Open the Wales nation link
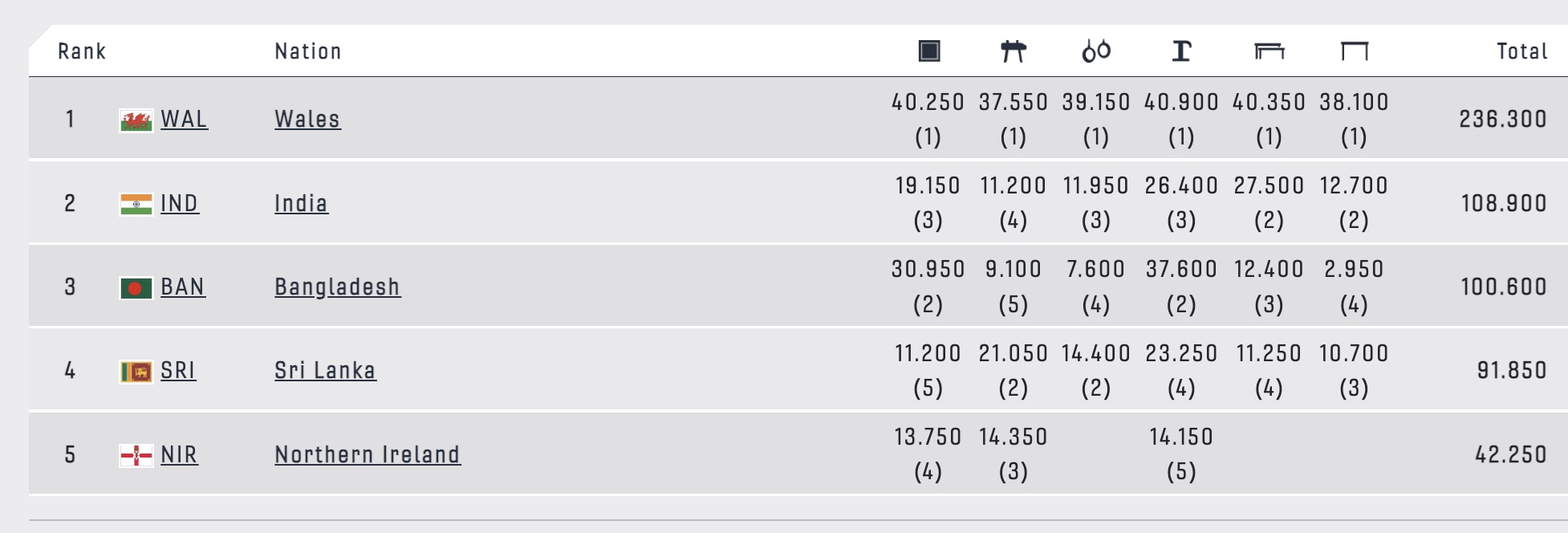1568x533 pixels. pyautogui.click(x=307, y=120)
